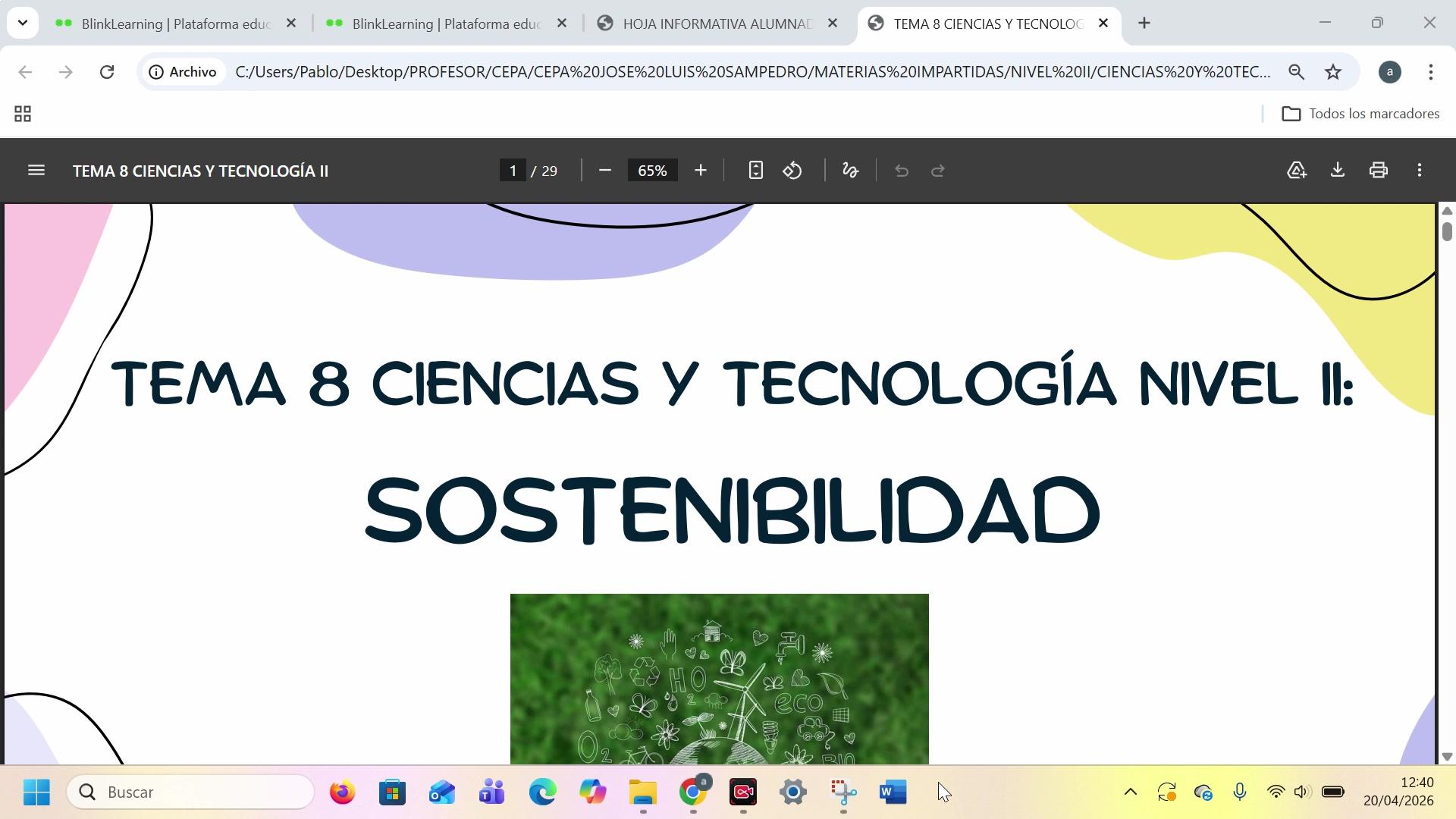The height and width of the screenshot is (819, 1456).
Task: Expand the tab search dropdown arrow
Action: pyautogui.click(x=23, y=23)
